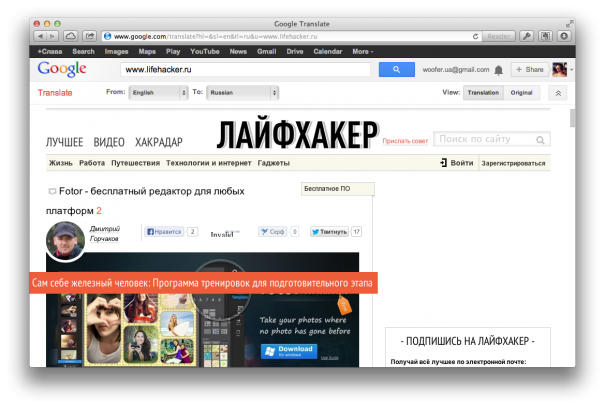605x408 pixels.
Task: Collapse the translate bar with double chevron
Action: pos(558,93)
